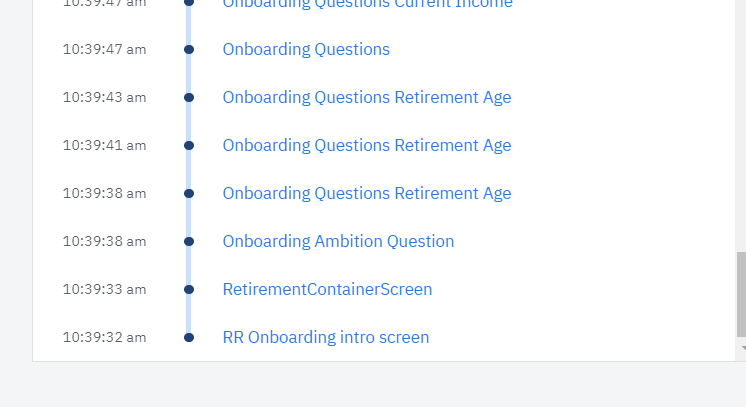Click the scrollbar down arrow
Viewport: 746px width, 407px height.
[741, 349]
